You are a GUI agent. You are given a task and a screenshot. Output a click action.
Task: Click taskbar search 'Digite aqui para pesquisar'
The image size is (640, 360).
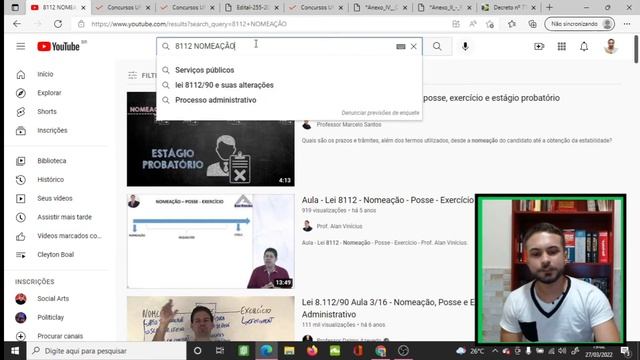(106, 351)
